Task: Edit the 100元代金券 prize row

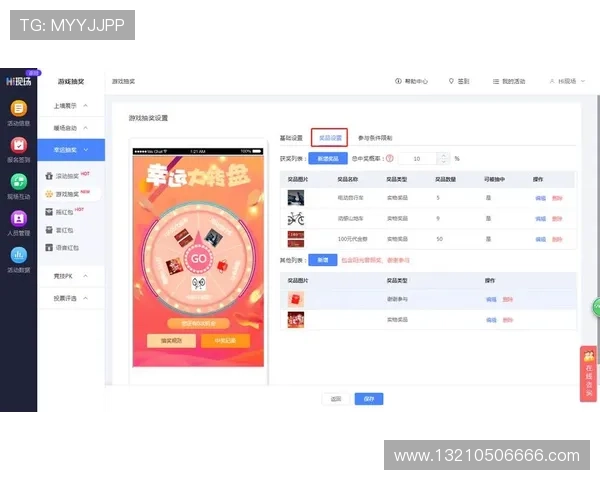Action: click(x=540, y=239)
